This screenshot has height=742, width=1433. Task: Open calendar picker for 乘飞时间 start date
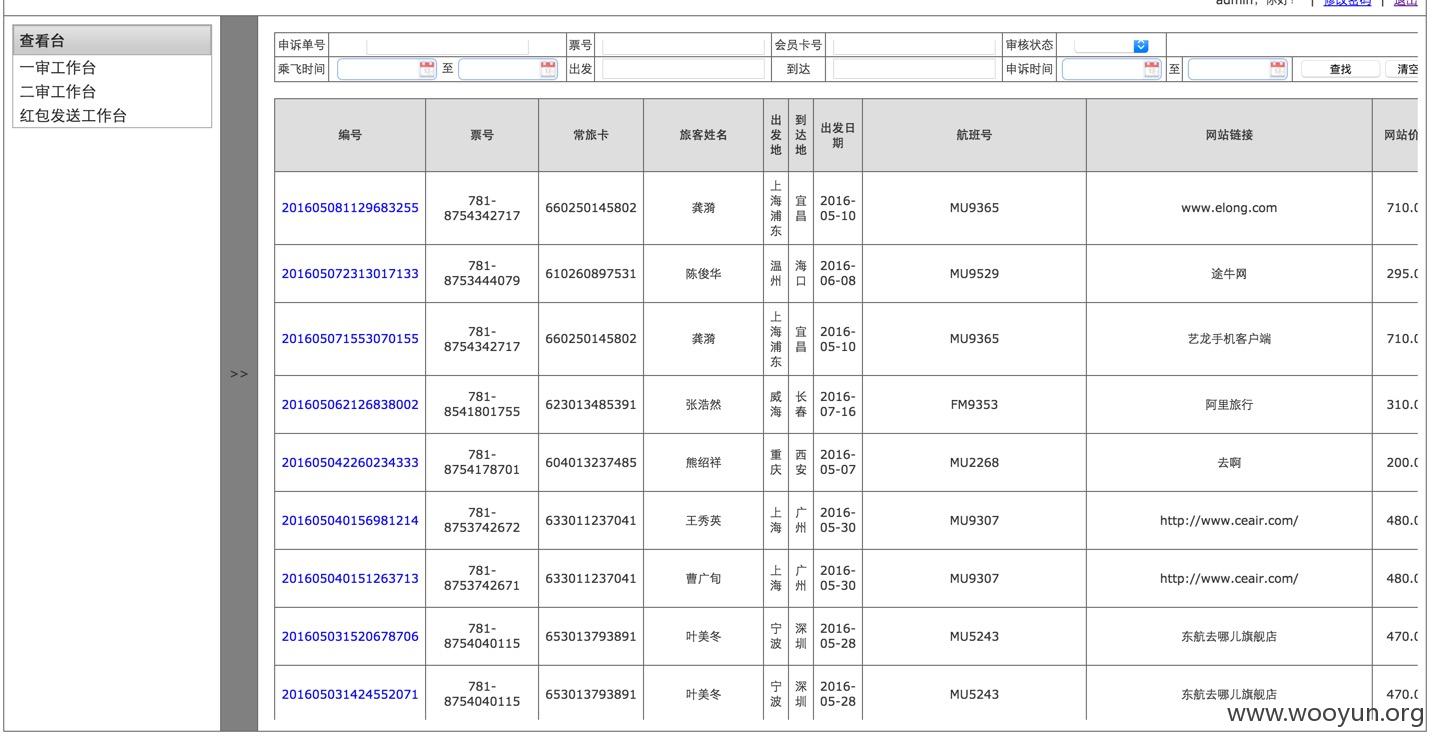click(x=427, y=69)
